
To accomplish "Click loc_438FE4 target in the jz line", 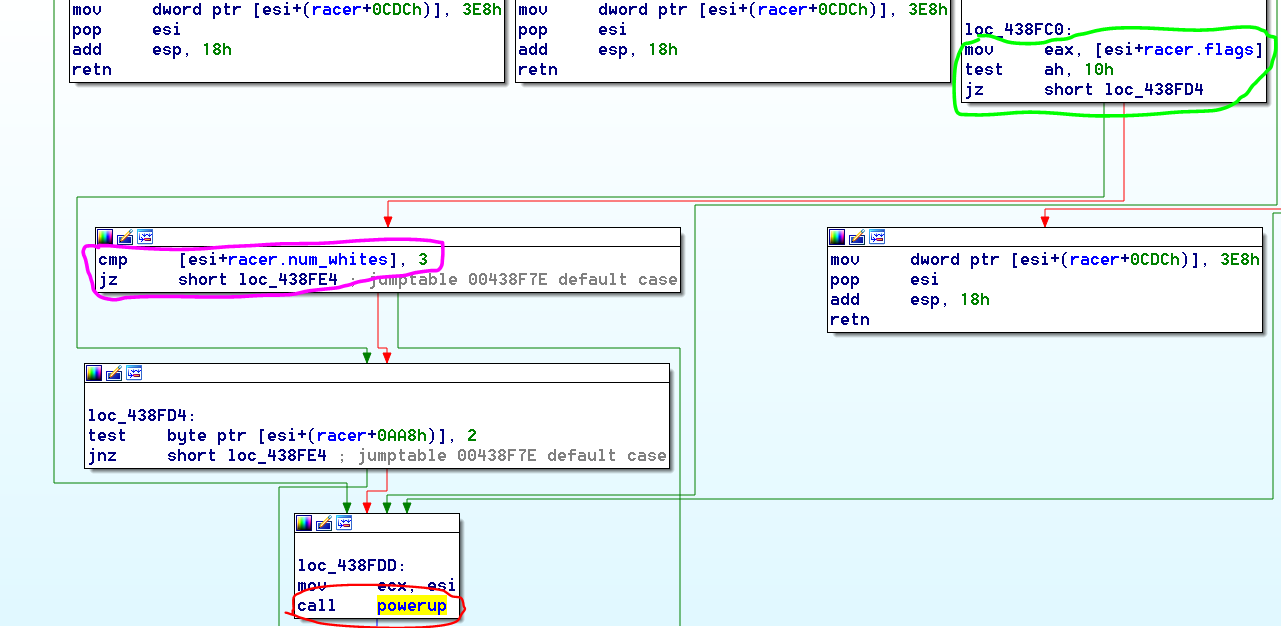I will [x=288, y=280].
